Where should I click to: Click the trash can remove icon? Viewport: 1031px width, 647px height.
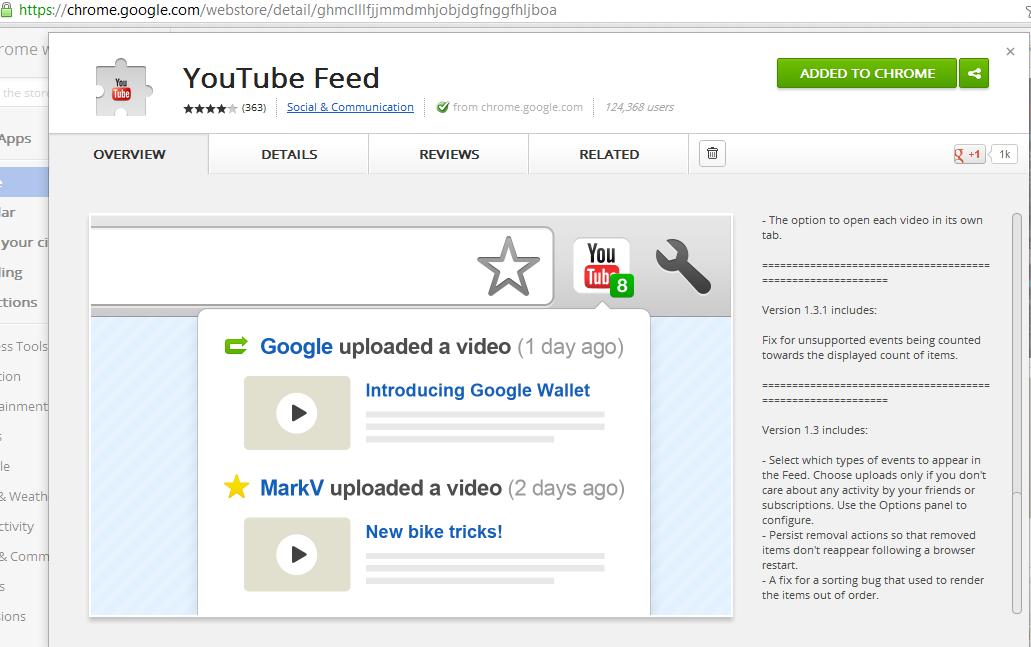pyautogui.click(x=712, y=154)
